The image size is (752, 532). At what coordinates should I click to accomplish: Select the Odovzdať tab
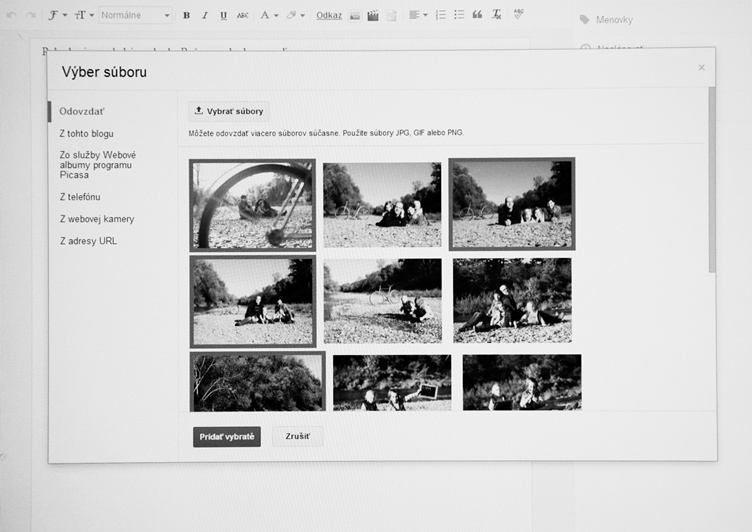[x=82, y=111]
